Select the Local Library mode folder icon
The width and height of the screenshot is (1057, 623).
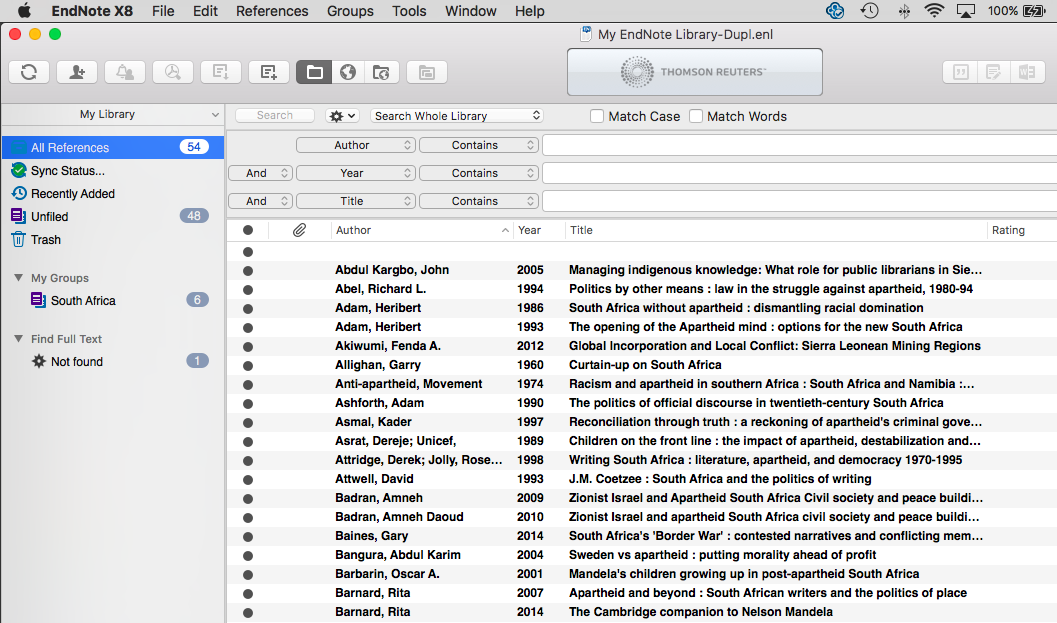point(314,72)
